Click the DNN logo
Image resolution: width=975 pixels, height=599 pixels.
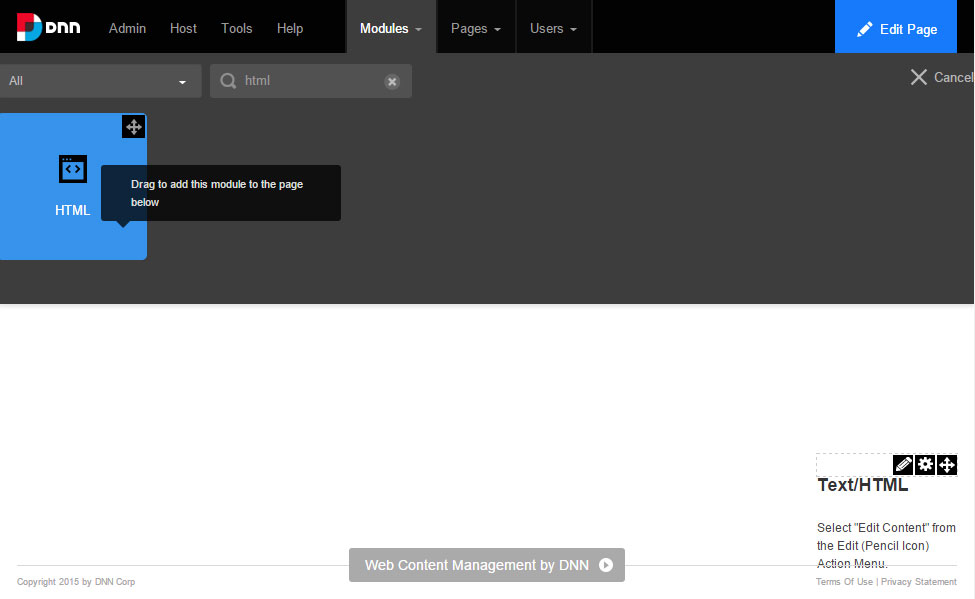click(x=49, y=27)
